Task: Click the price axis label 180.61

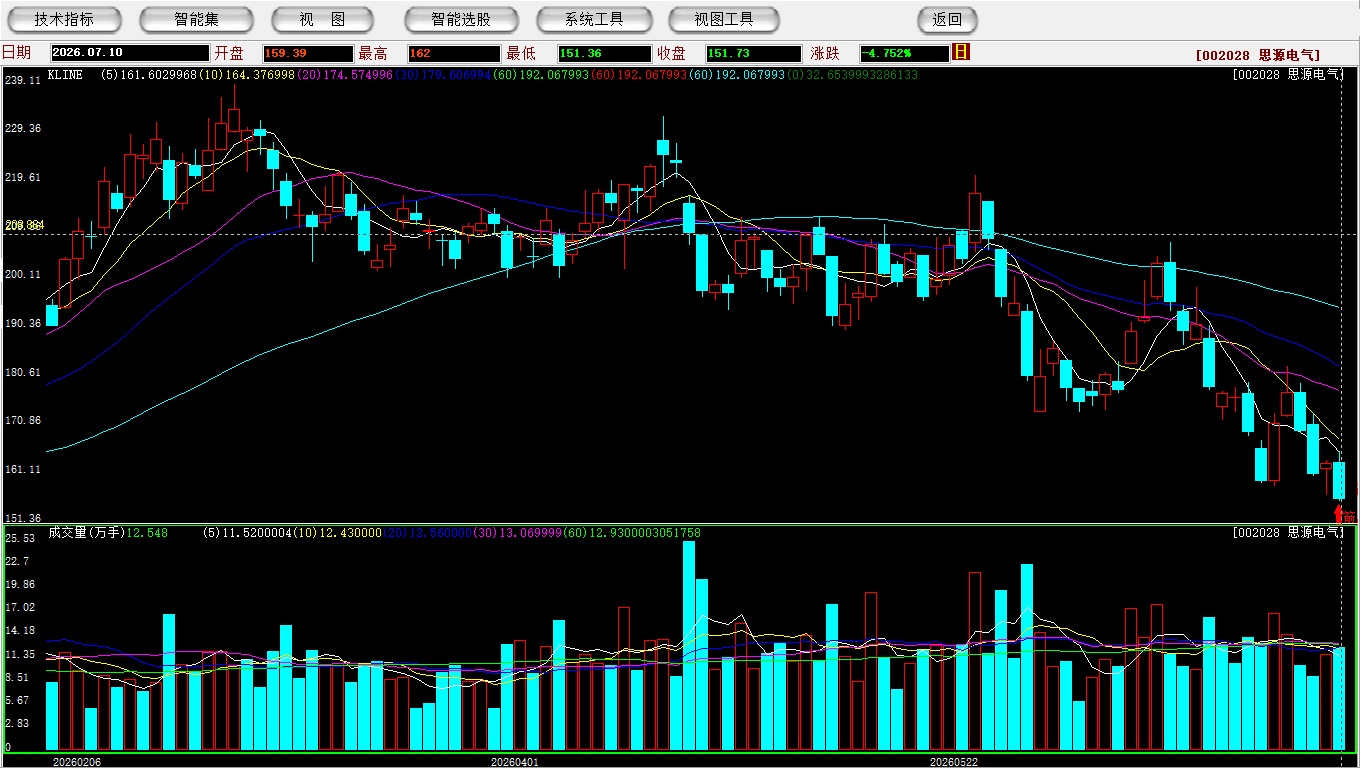Action: (23, 373)
